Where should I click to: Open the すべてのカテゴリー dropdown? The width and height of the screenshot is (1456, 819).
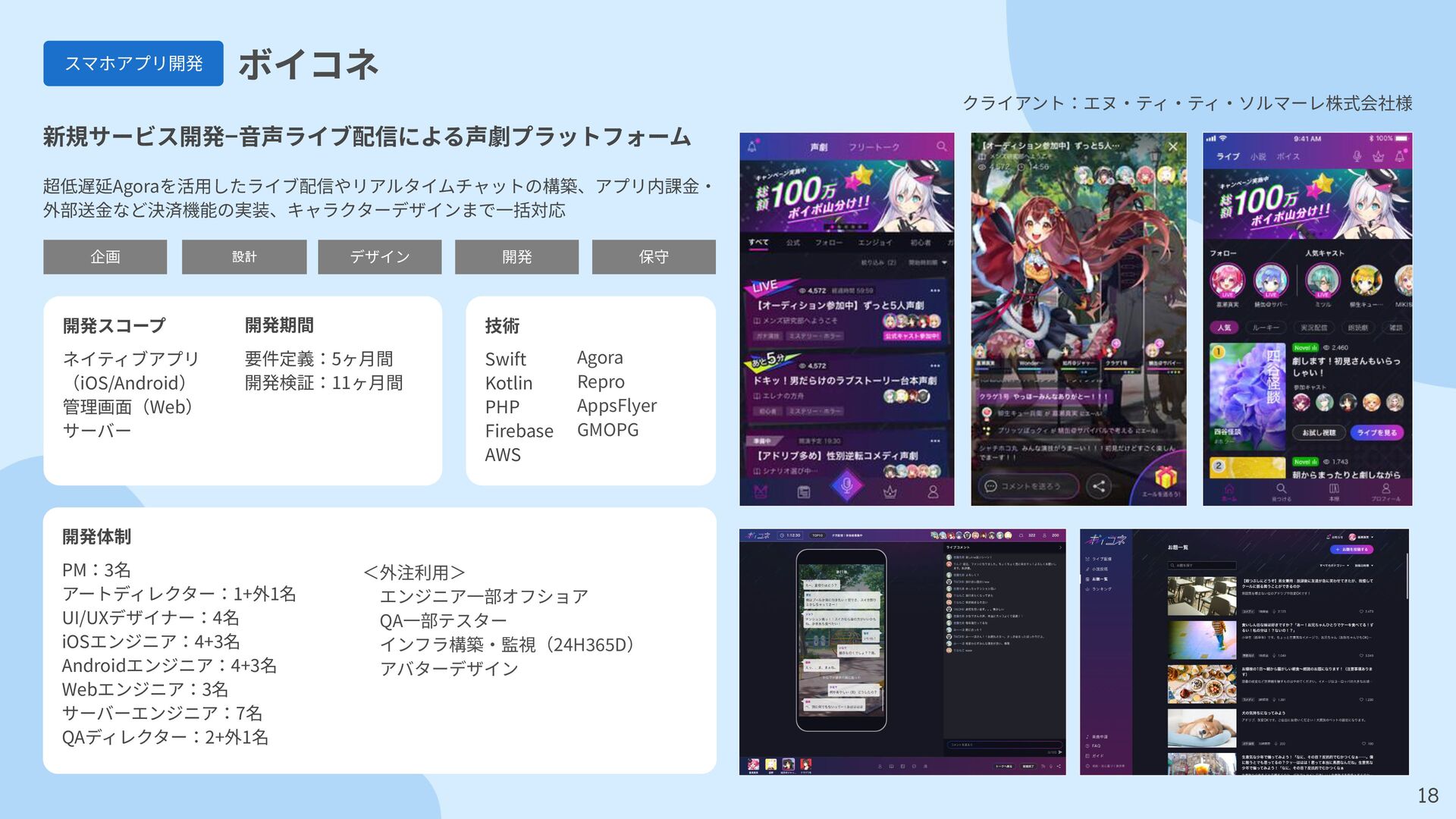click(x=1334, y=565)
